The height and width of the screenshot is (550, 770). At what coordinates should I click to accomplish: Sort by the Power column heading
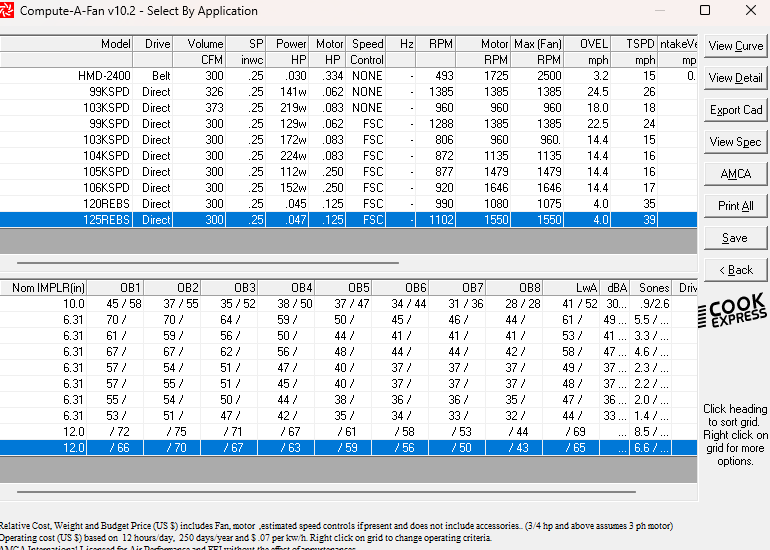pos(291,44)
